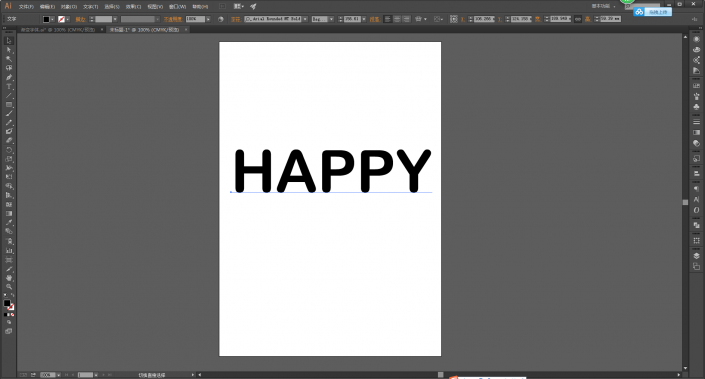Open the Stroke panel icon

click(696, 122)
